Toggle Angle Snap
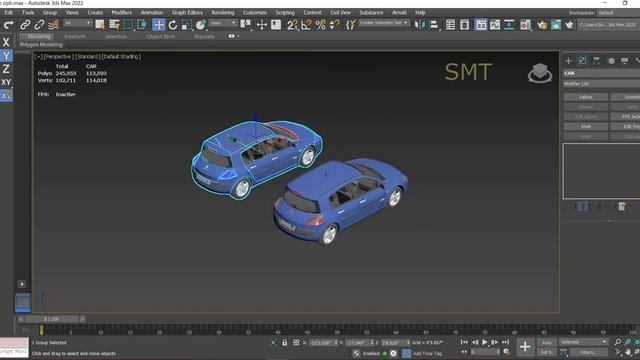The width and height of the screenshot is (640, 360). coord(306,25)
